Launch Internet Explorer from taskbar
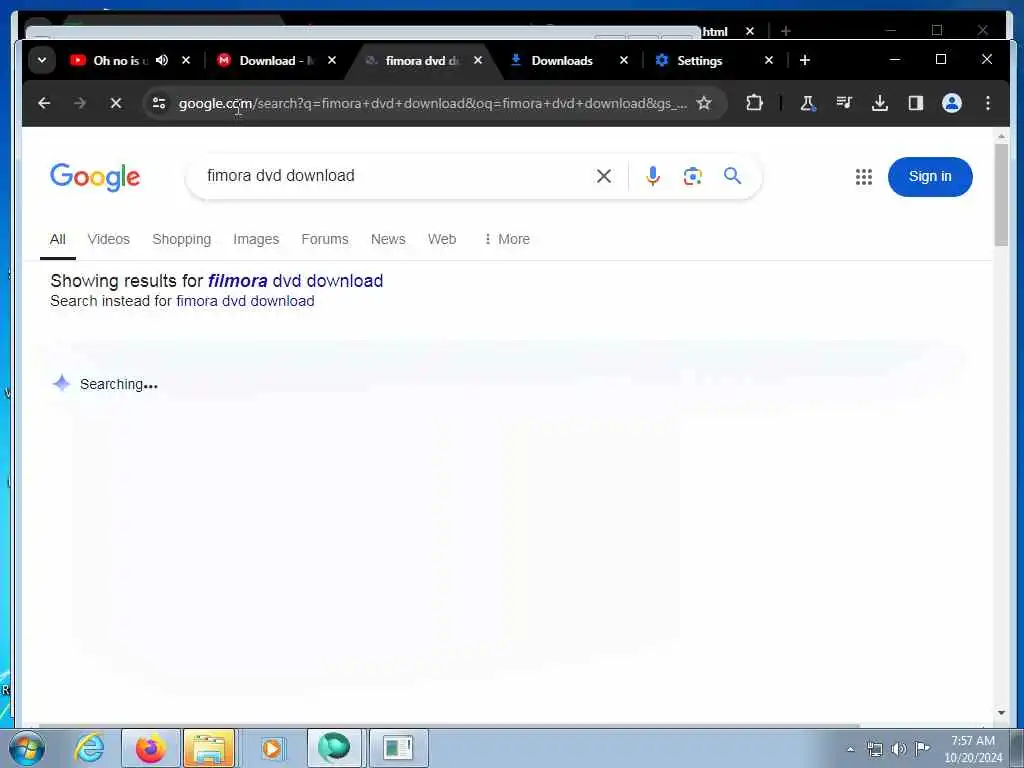 pyautogui.click(x=89, y=748)
